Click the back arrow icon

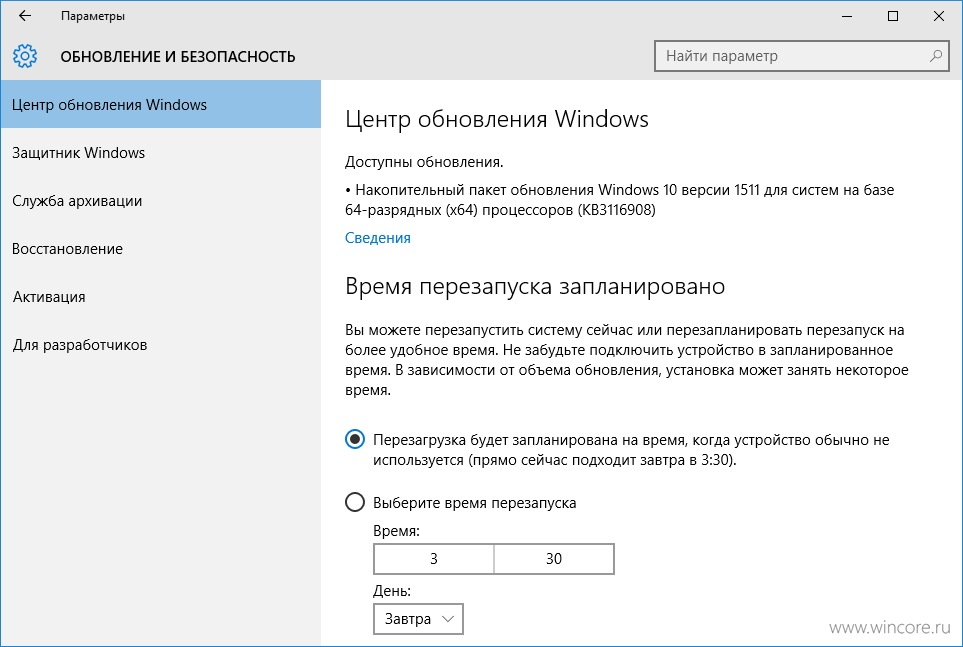pos(25,16)
